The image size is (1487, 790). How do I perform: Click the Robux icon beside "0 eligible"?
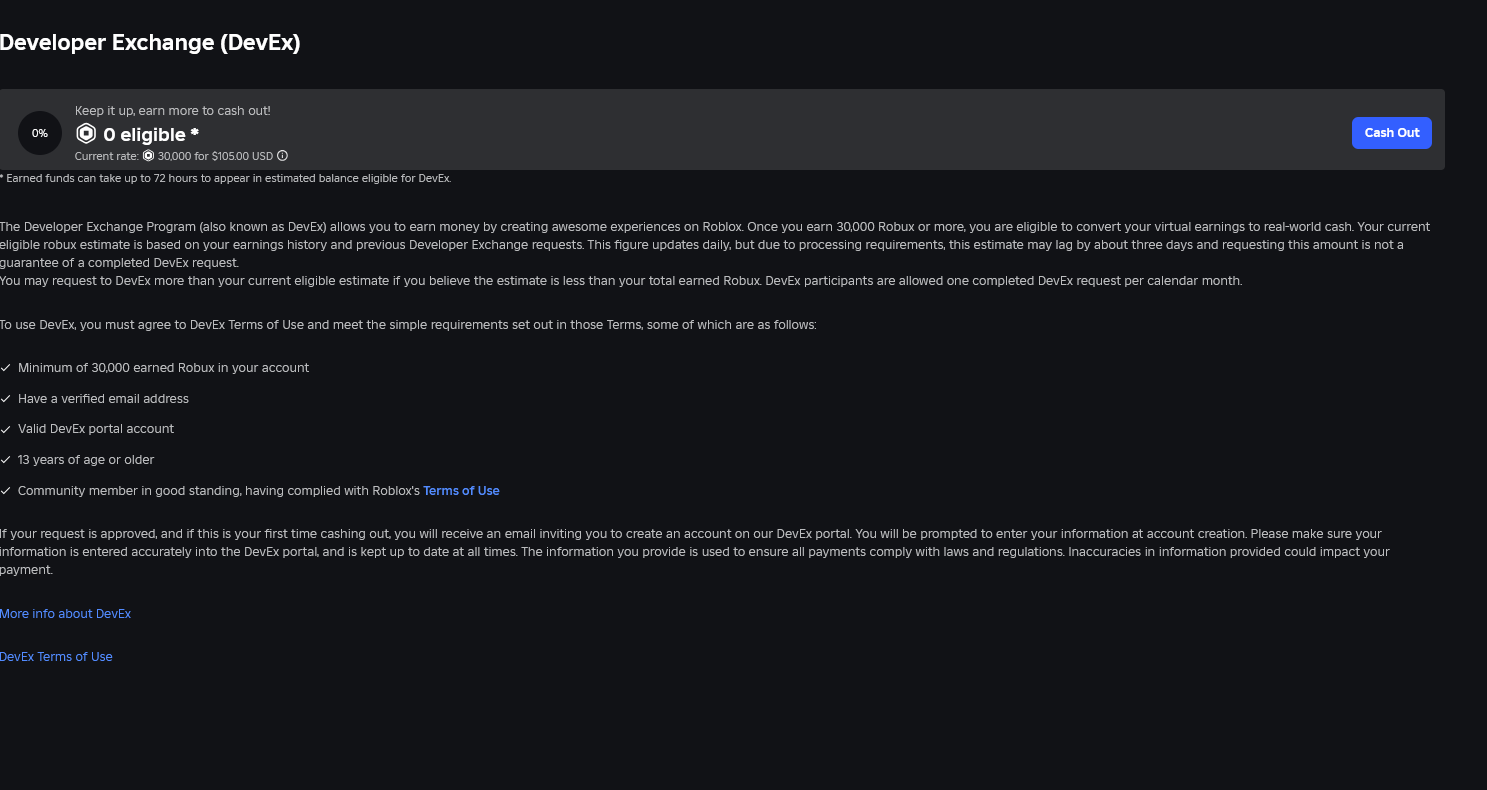(x=86, y=133)
